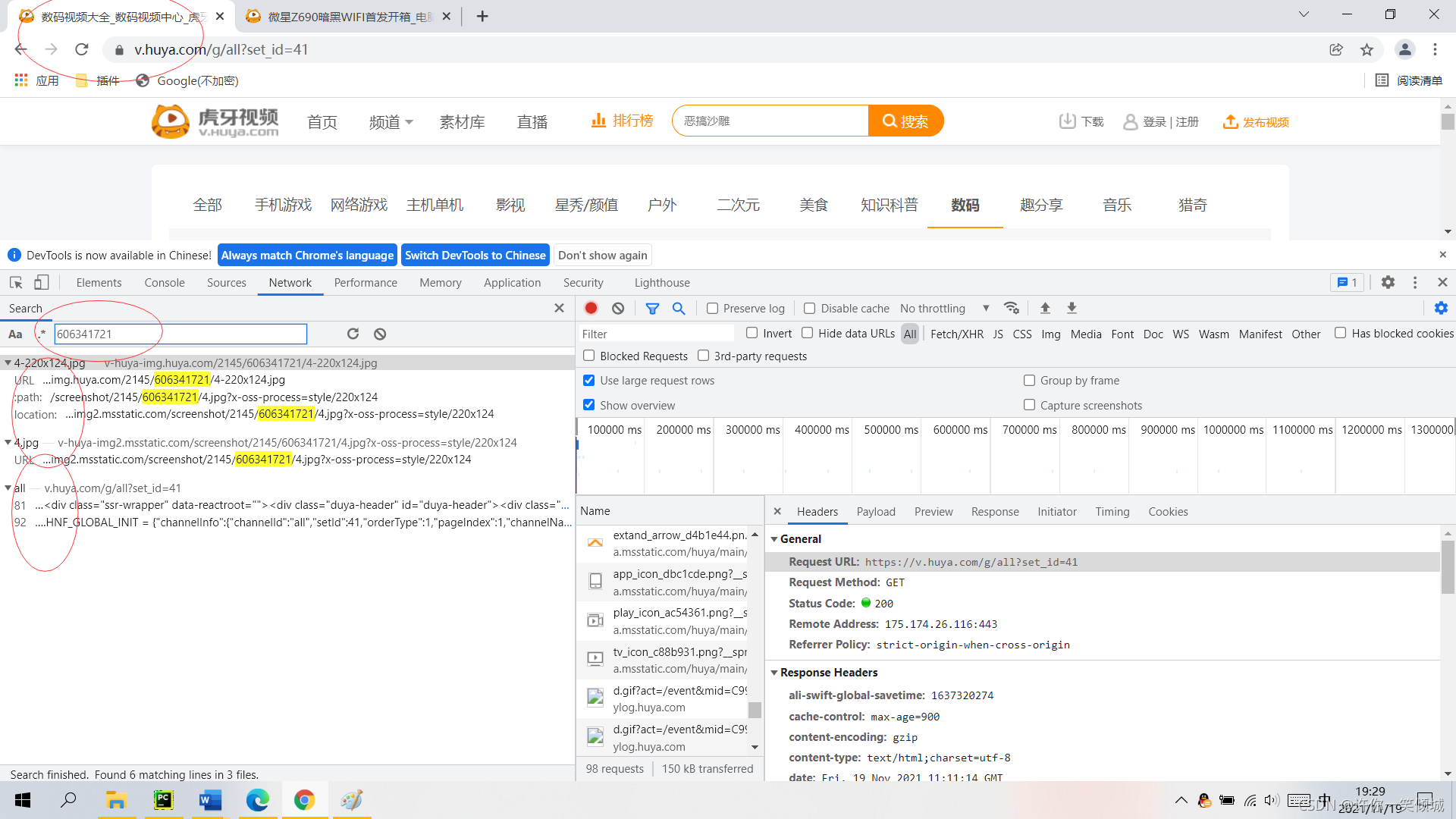Open the DevTools settings gear
The height and width of the screenshot is (819, 1456).
pos(1388,282)
